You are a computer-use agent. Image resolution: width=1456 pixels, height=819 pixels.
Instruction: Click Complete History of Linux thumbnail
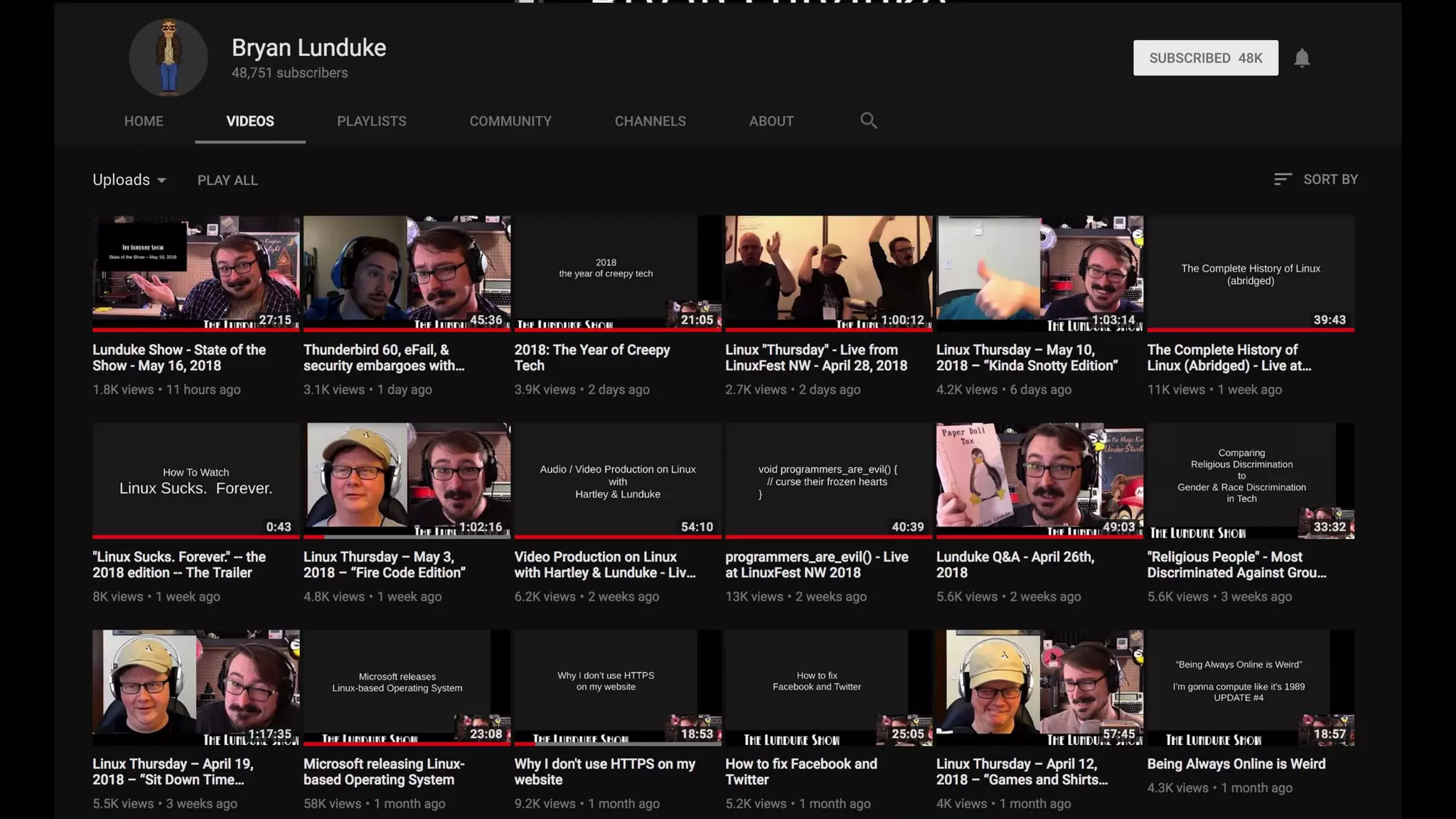click(x=1250, y=272)
